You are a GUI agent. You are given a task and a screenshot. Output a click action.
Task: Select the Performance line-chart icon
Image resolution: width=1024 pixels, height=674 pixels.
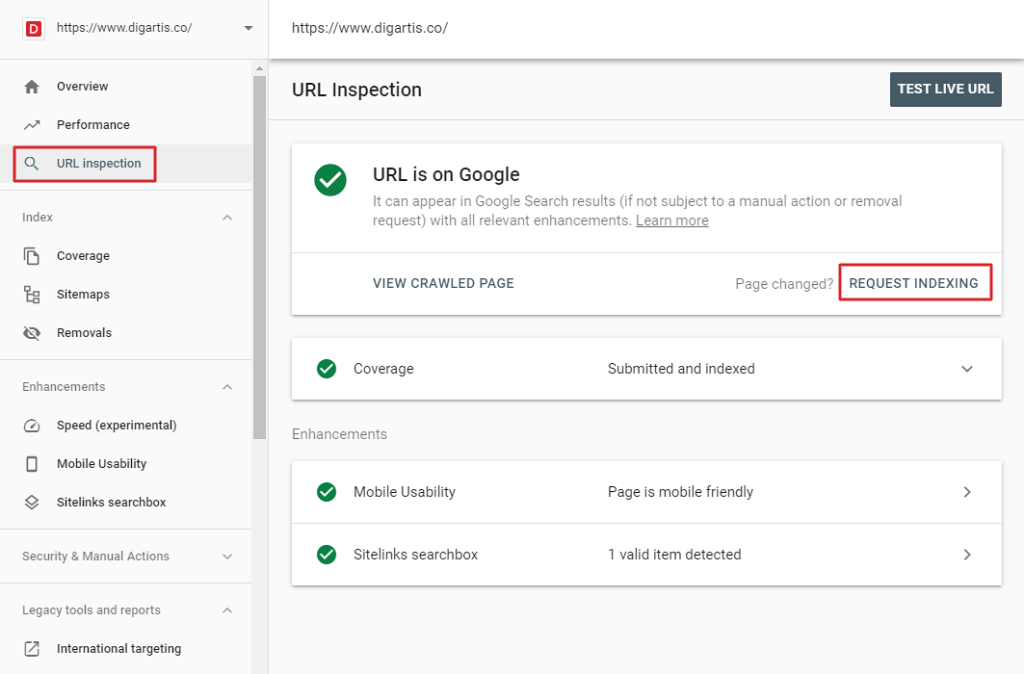point(31,124)
